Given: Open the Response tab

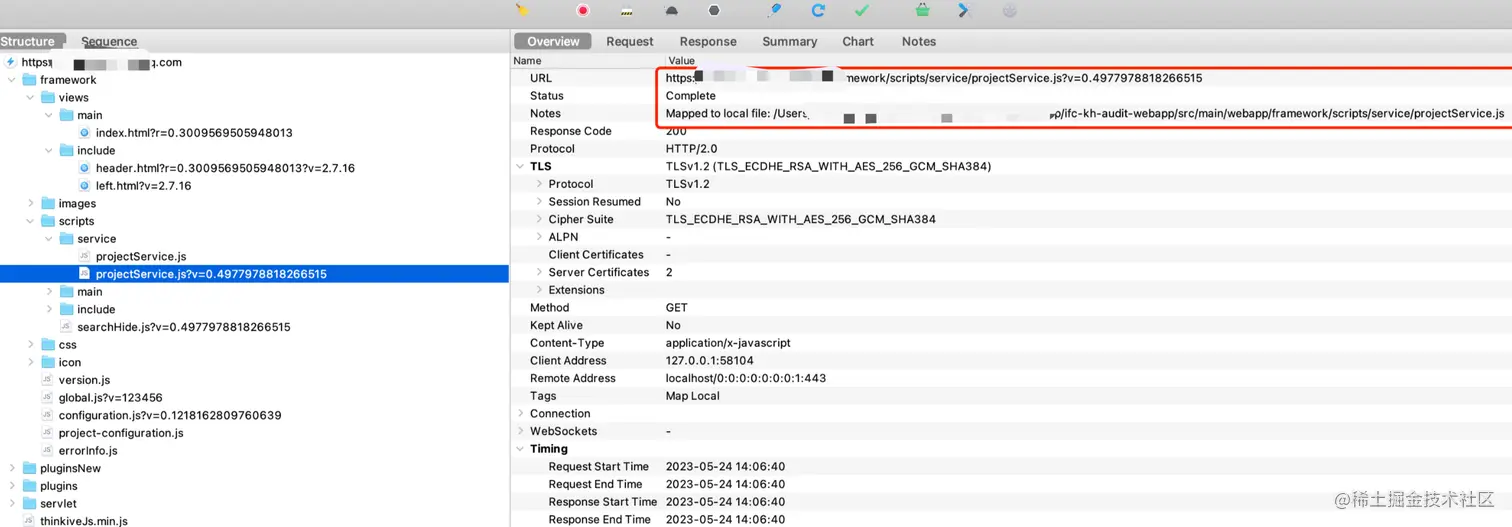Looking at the screenshot, I should (x=708, y=41).
